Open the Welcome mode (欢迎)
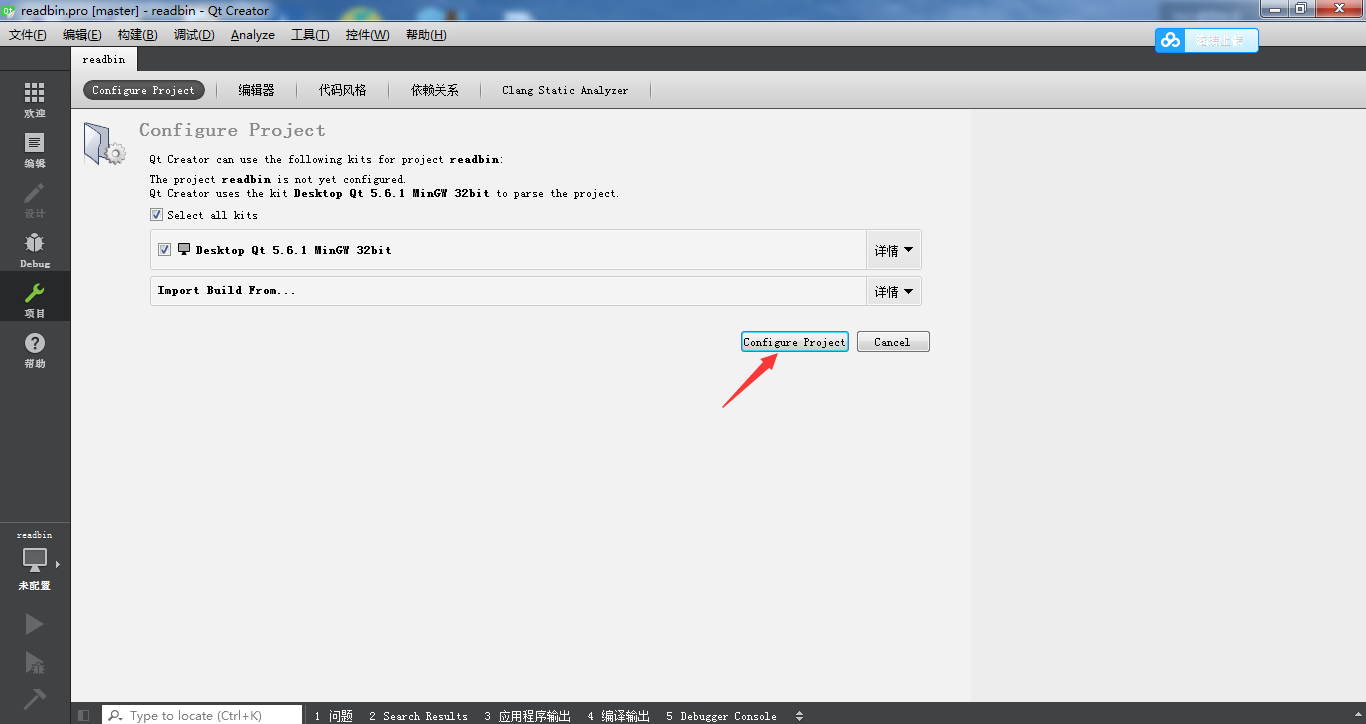 35,99
